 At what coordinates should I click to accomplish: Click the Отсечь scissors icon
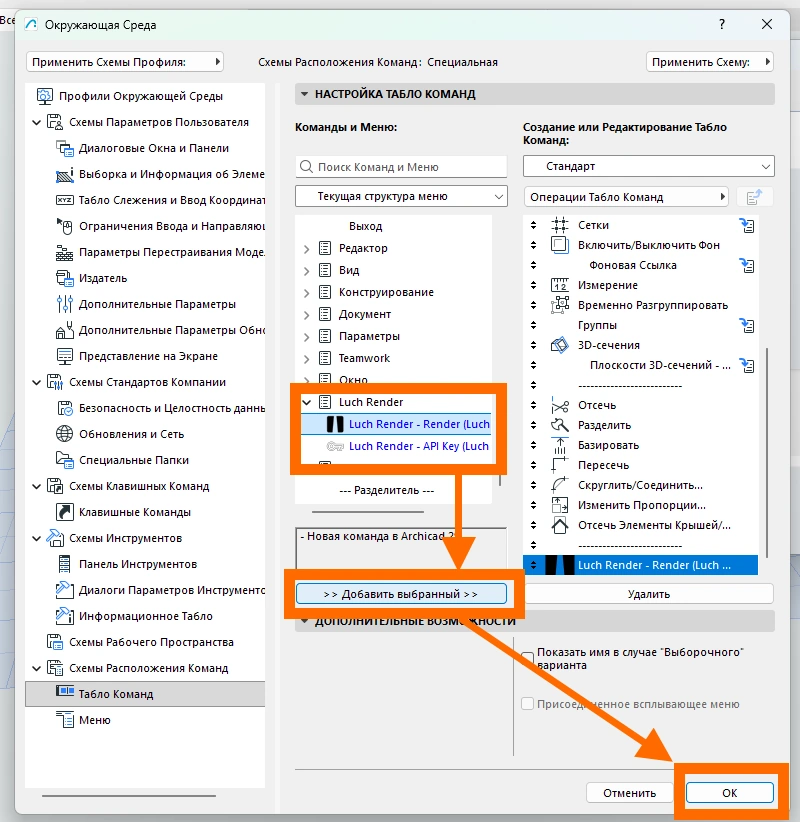559,405
